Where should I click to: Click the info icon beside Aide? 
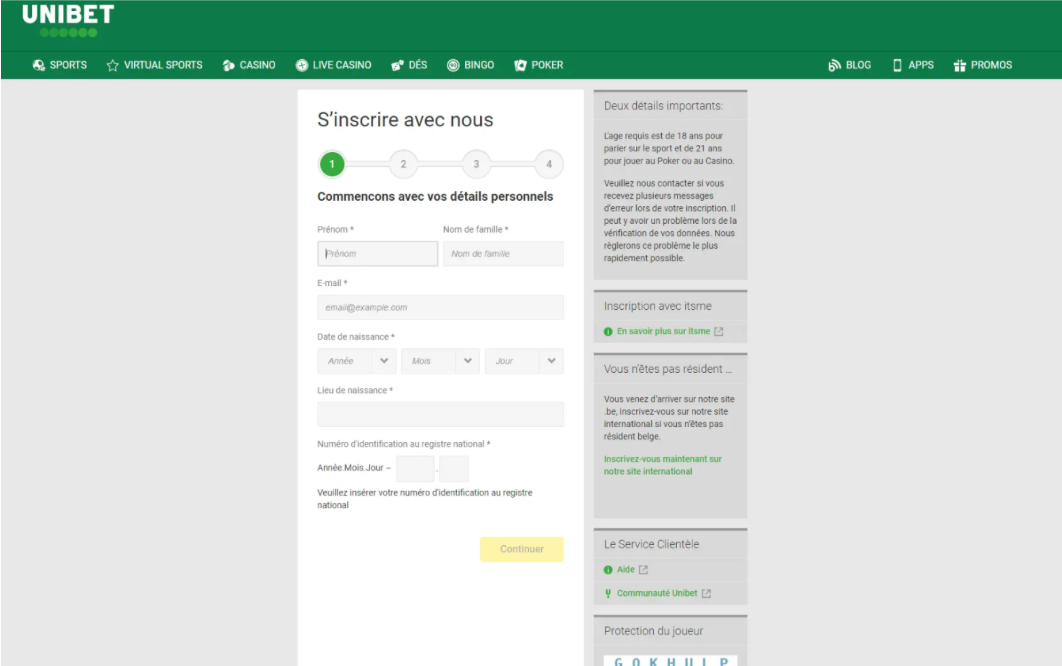(x=608, y=570)
